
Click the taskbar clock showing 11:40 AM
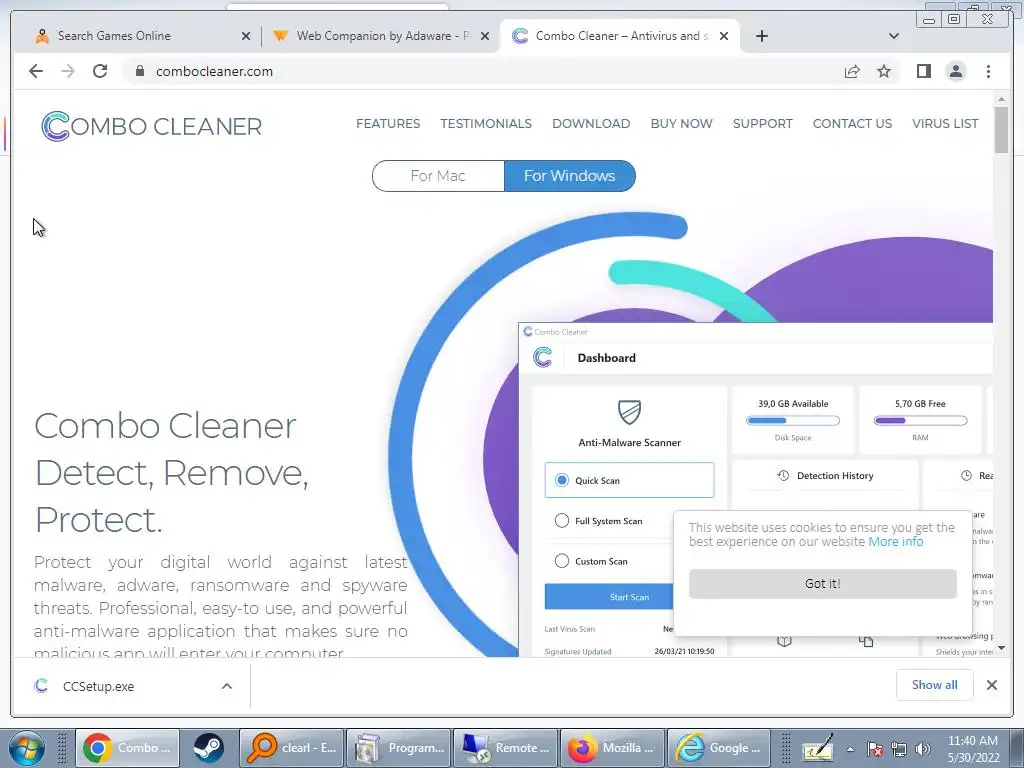(973, 748)
